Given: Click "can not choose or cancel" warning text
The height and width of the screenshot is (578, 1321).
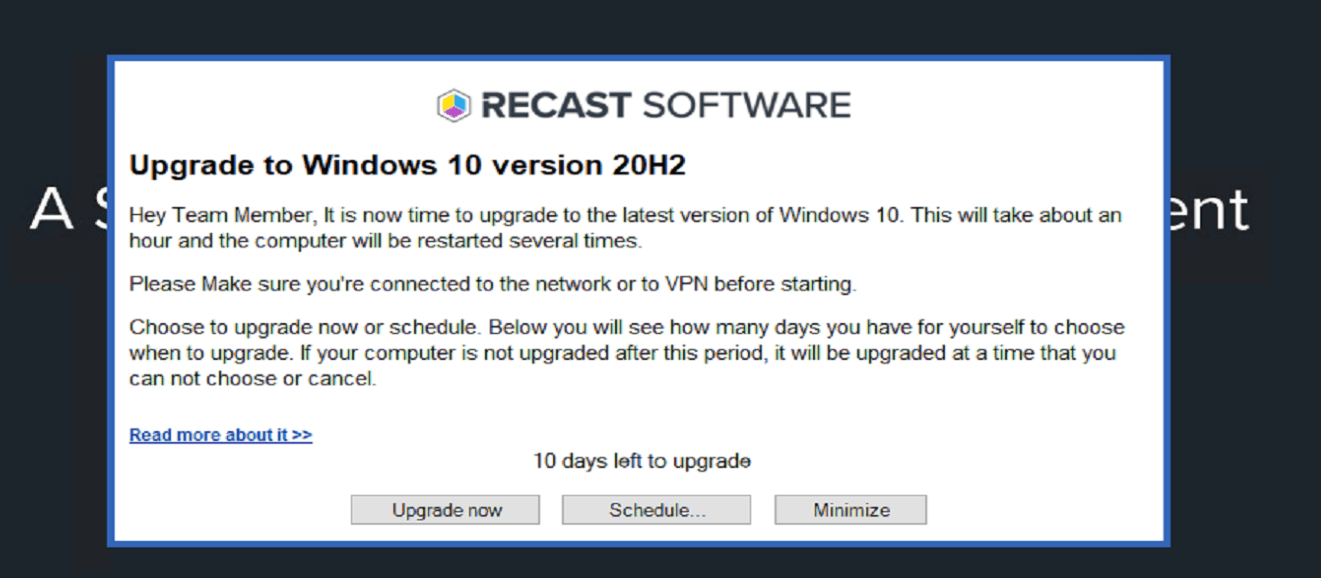Looking at the screenshot, I should pyautogui.click(x=252, y=379).
